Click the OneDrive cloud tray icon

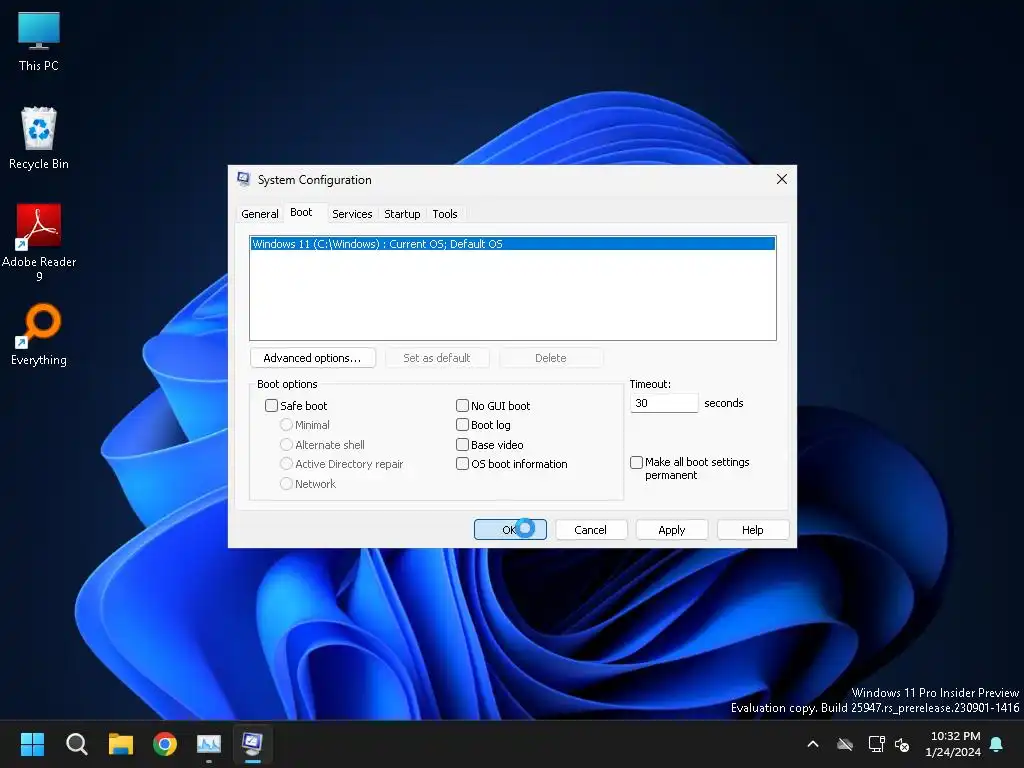click(x=845, y=744)
